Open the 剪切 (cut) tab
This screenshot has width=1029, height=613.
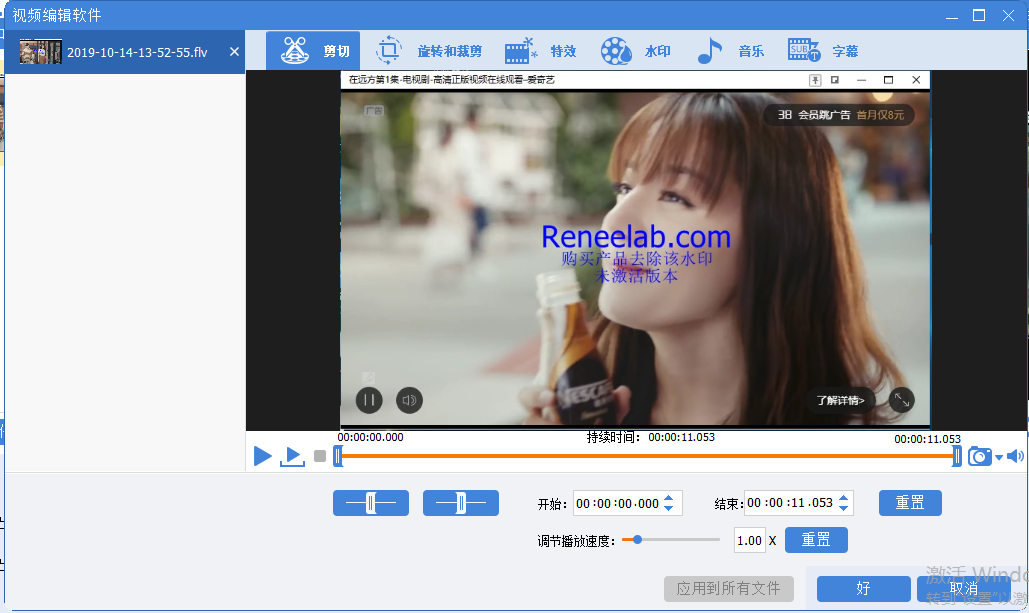tap(313, 51)
